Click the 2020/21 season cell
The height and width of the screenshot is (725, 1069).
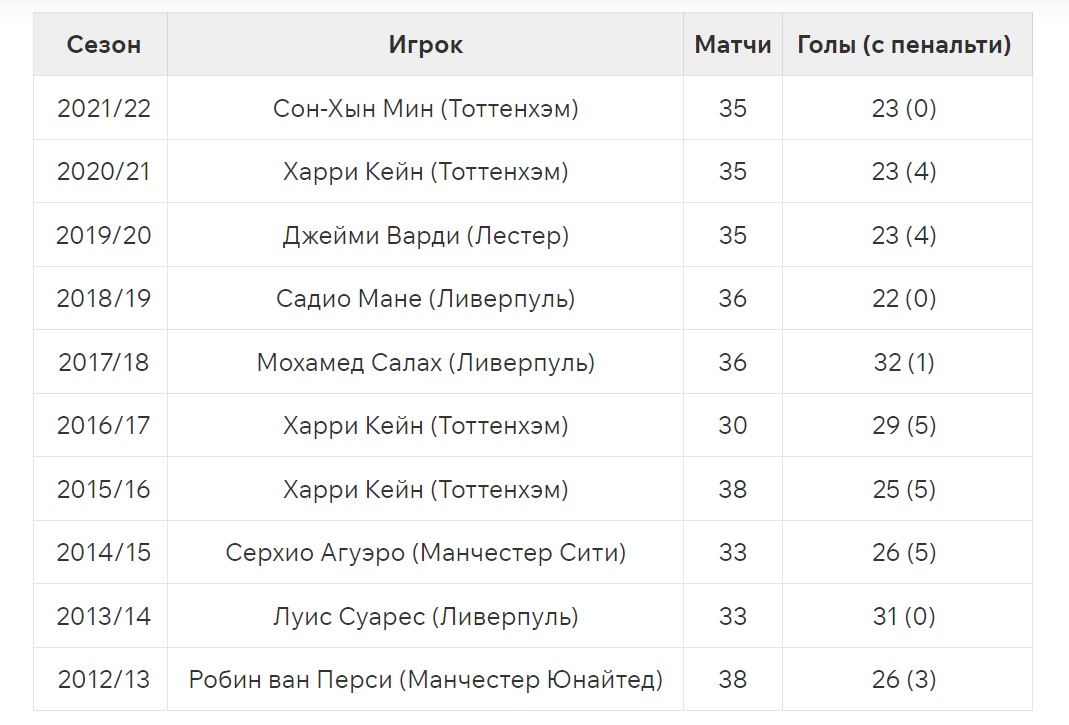click(x=104, y=172)
